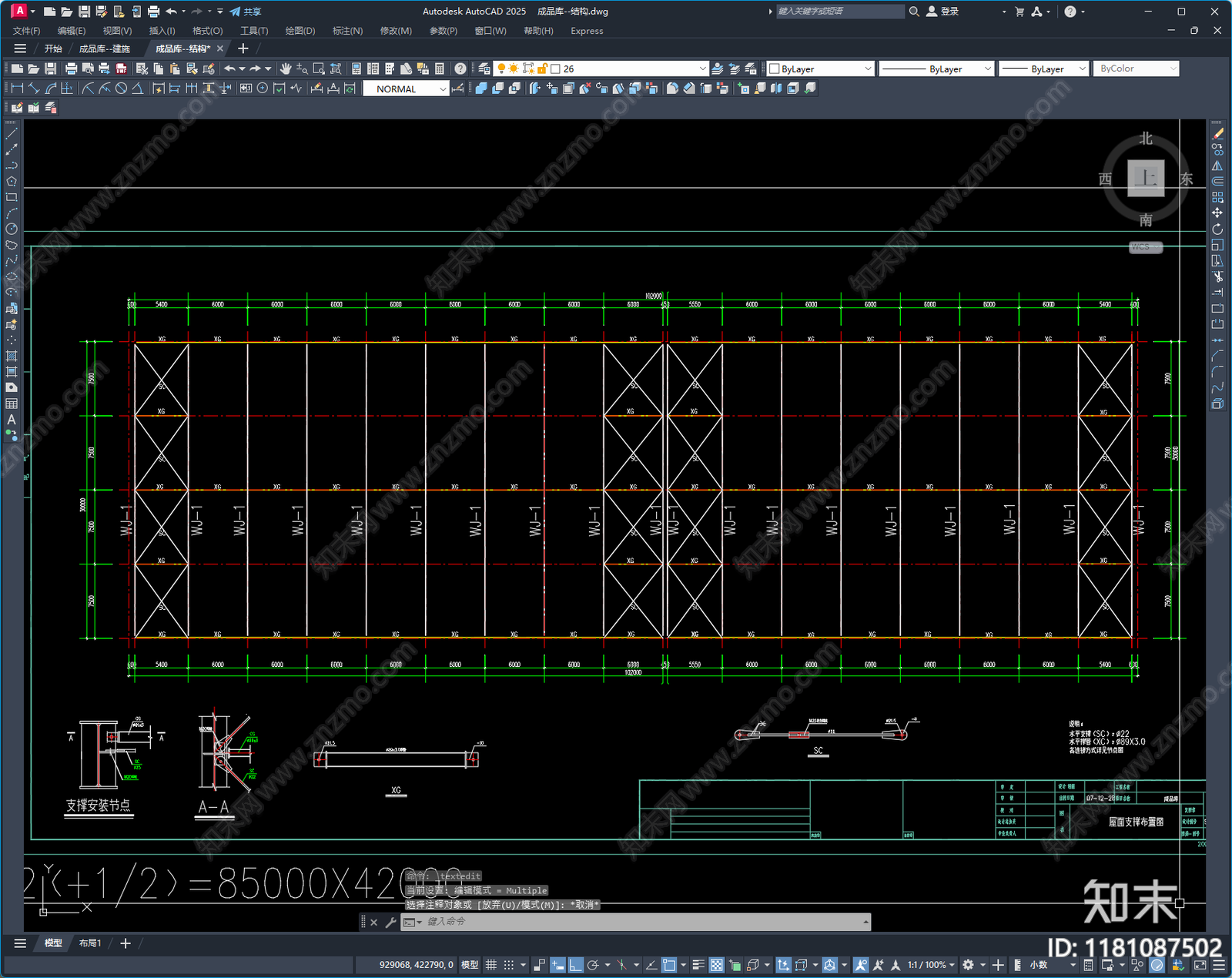This screenshot has width=1232, height=978.
Task: Toggle Polar tracking in status bar
Action: tap(593, 965)
